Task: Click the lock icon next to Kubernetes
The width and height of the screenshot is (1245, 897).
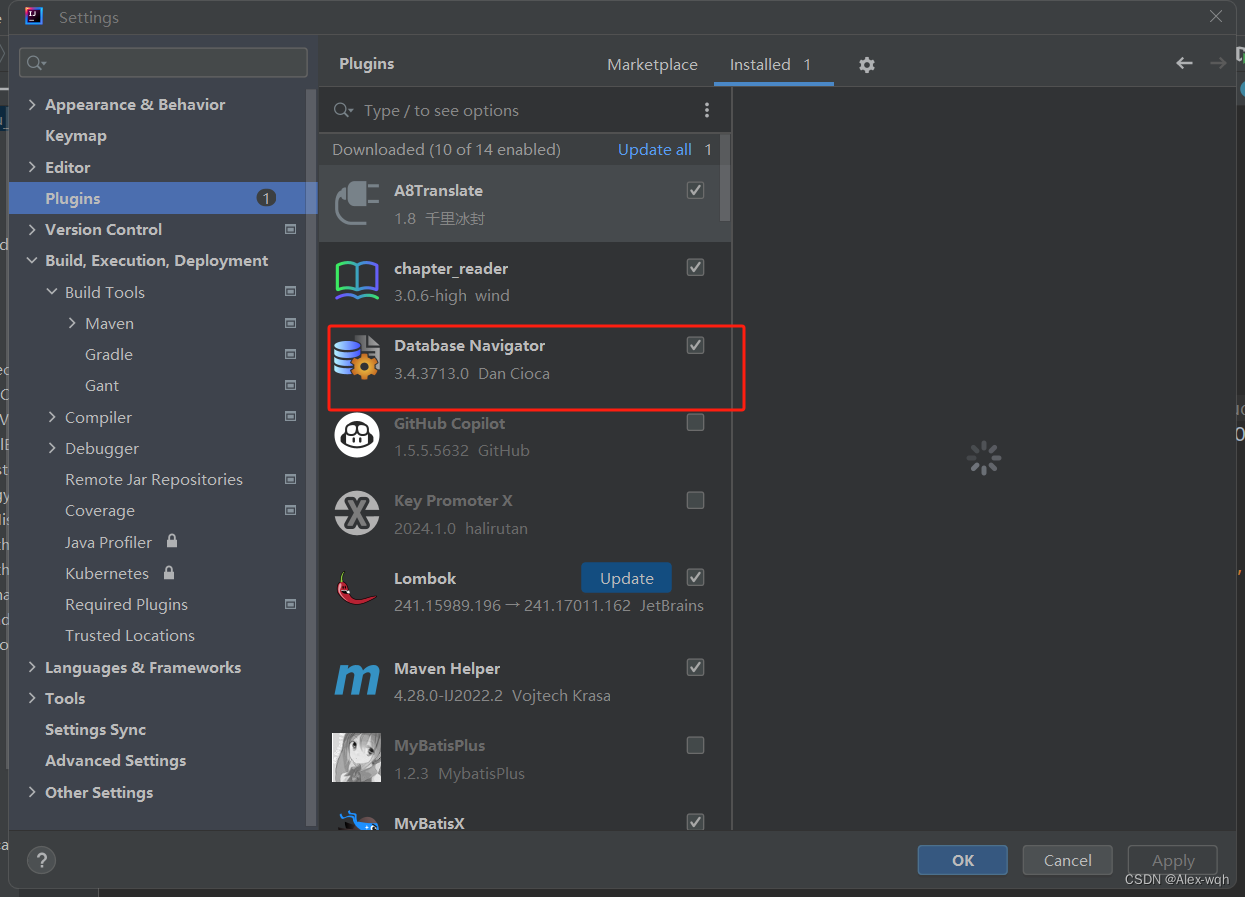Action: tap(169, 572)
